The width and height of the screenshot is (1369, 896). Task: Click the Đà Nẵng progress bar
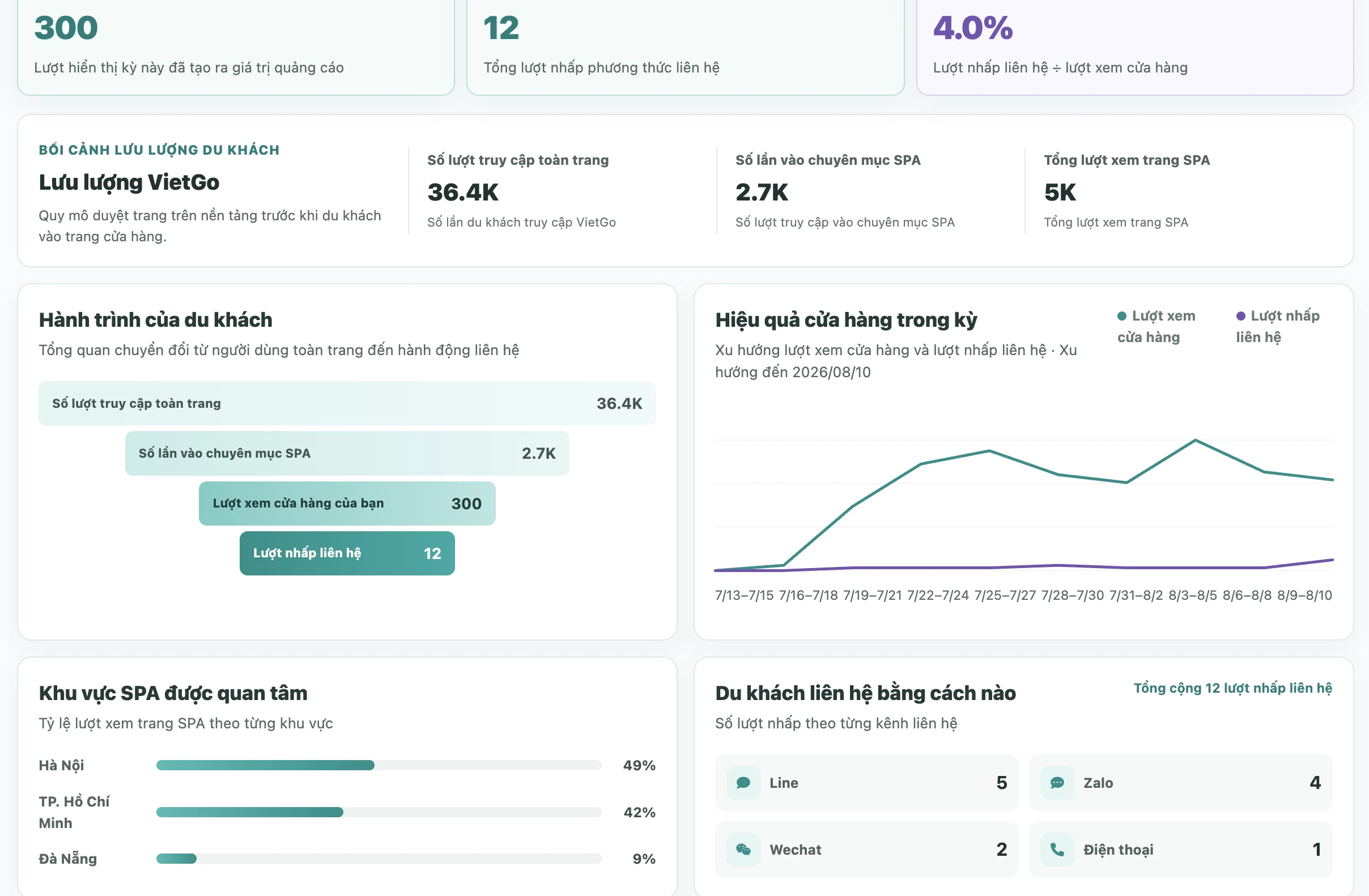coord(379,859)
